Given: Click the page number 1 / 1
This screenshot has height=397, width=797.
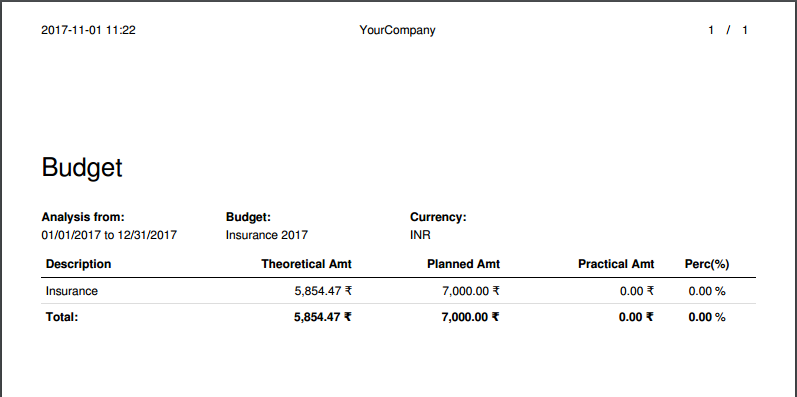Looking at the screenshot, I should click(x=728, y=30).
